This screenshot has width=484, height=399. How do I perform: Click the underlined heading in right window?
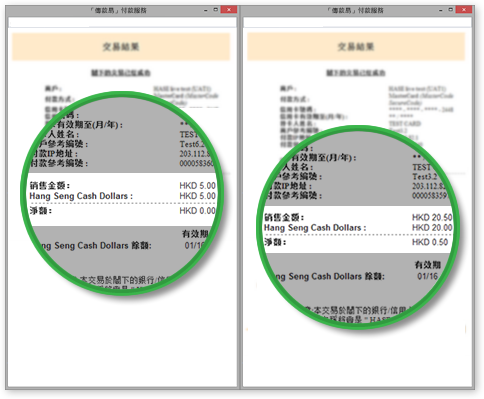[x=356, y=72]
